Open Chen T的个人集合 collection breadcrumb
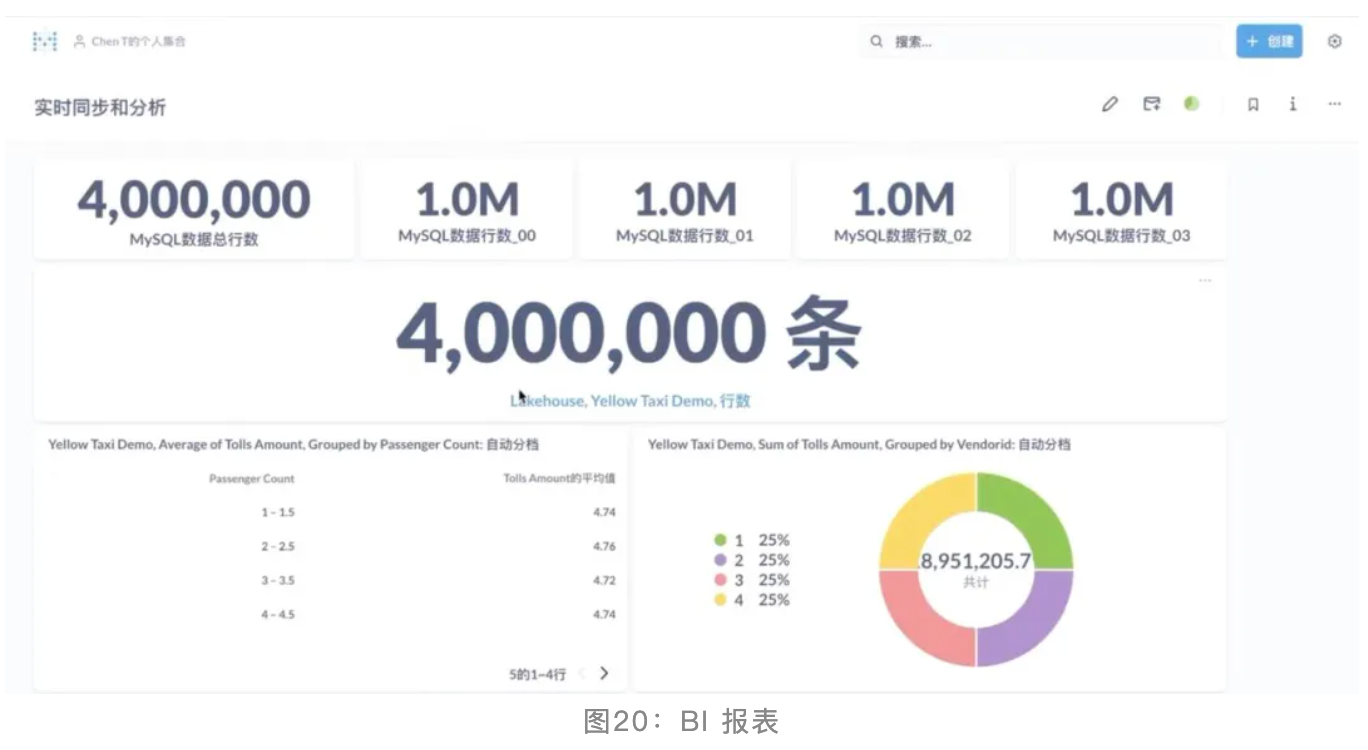 138,42
